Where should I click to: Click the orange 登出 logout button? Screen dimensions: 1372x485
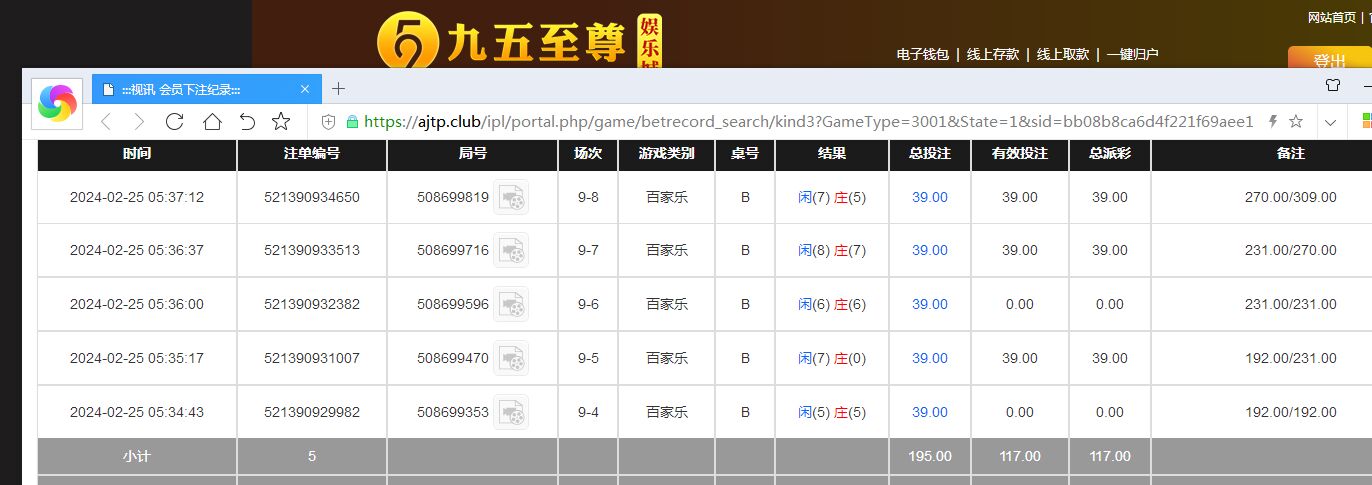1329,58
